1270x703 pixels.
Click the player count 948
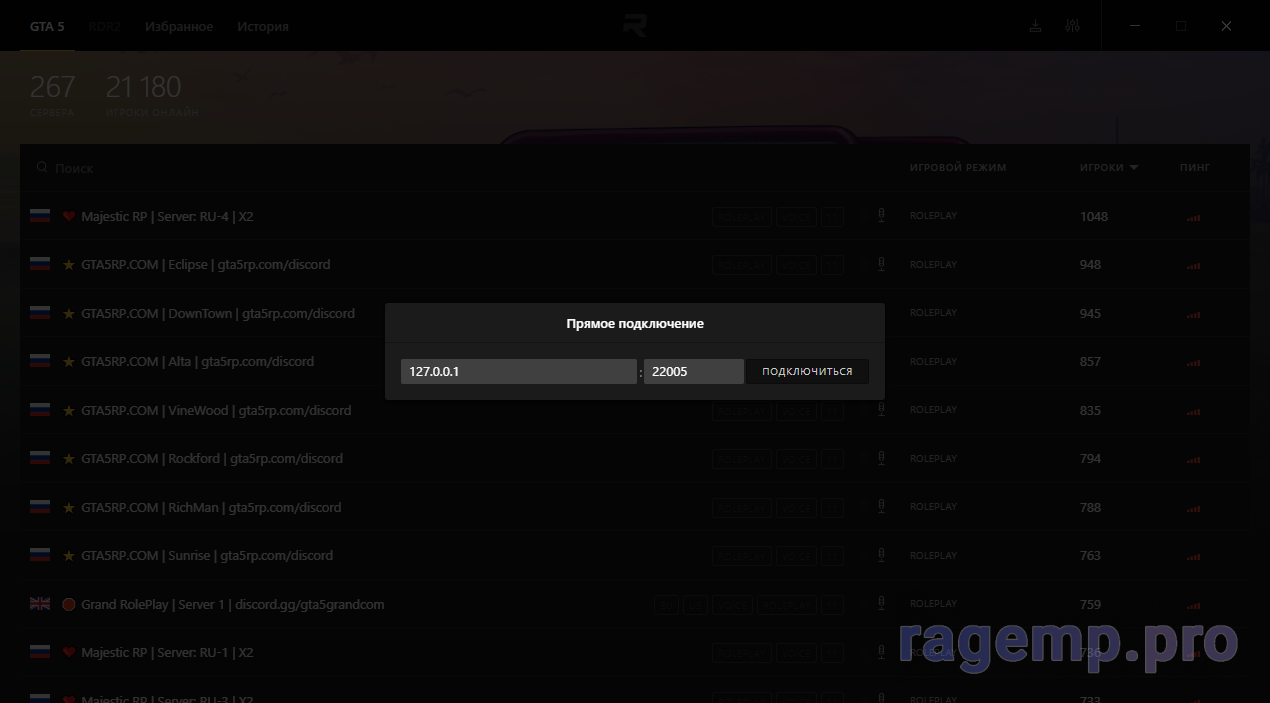[x=1090, y=265]
